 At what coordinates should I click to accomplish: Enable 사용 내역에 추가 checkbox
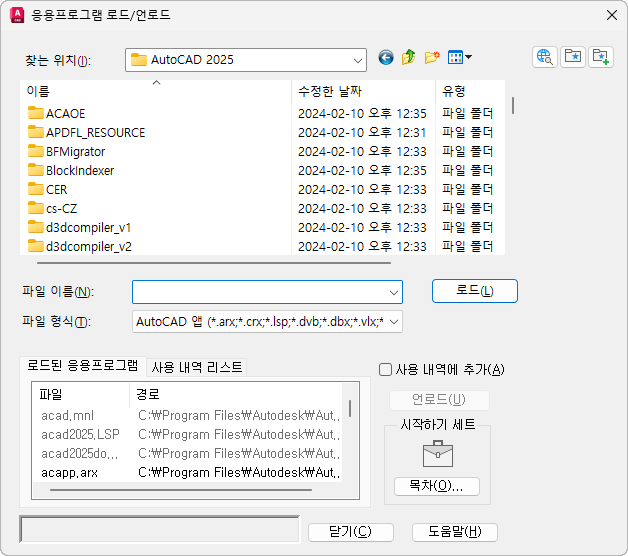coord(385,369)
